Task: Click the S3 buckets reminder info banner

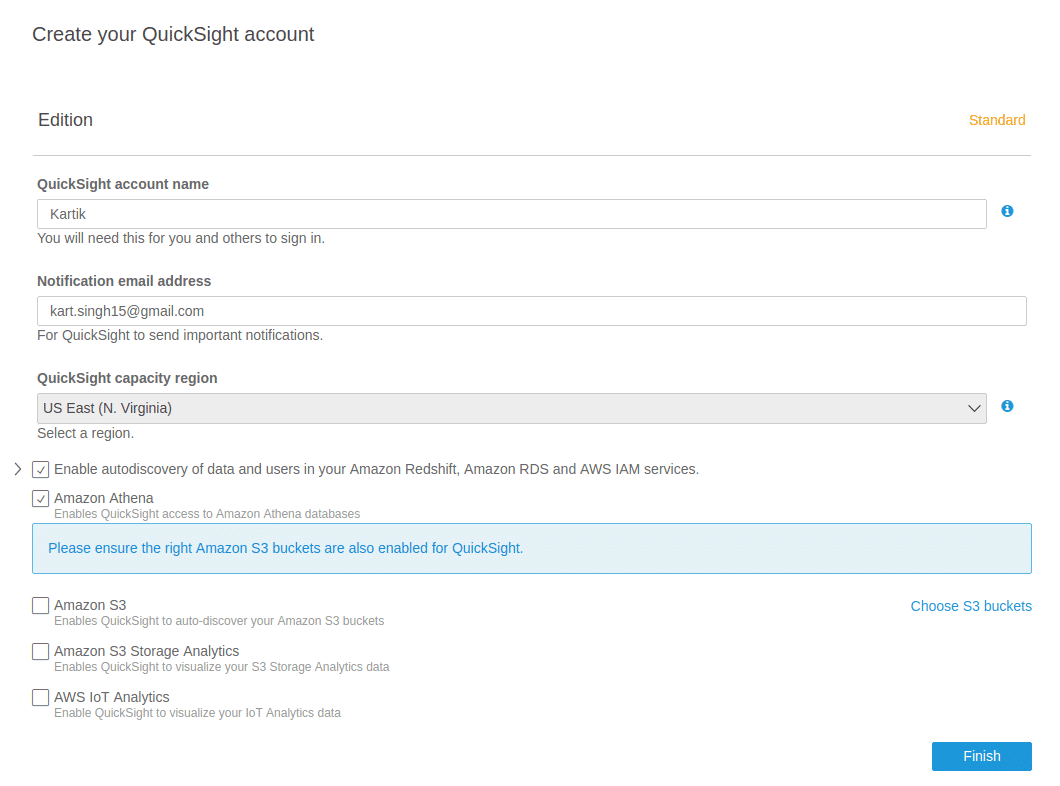Action: coord(531,549)
